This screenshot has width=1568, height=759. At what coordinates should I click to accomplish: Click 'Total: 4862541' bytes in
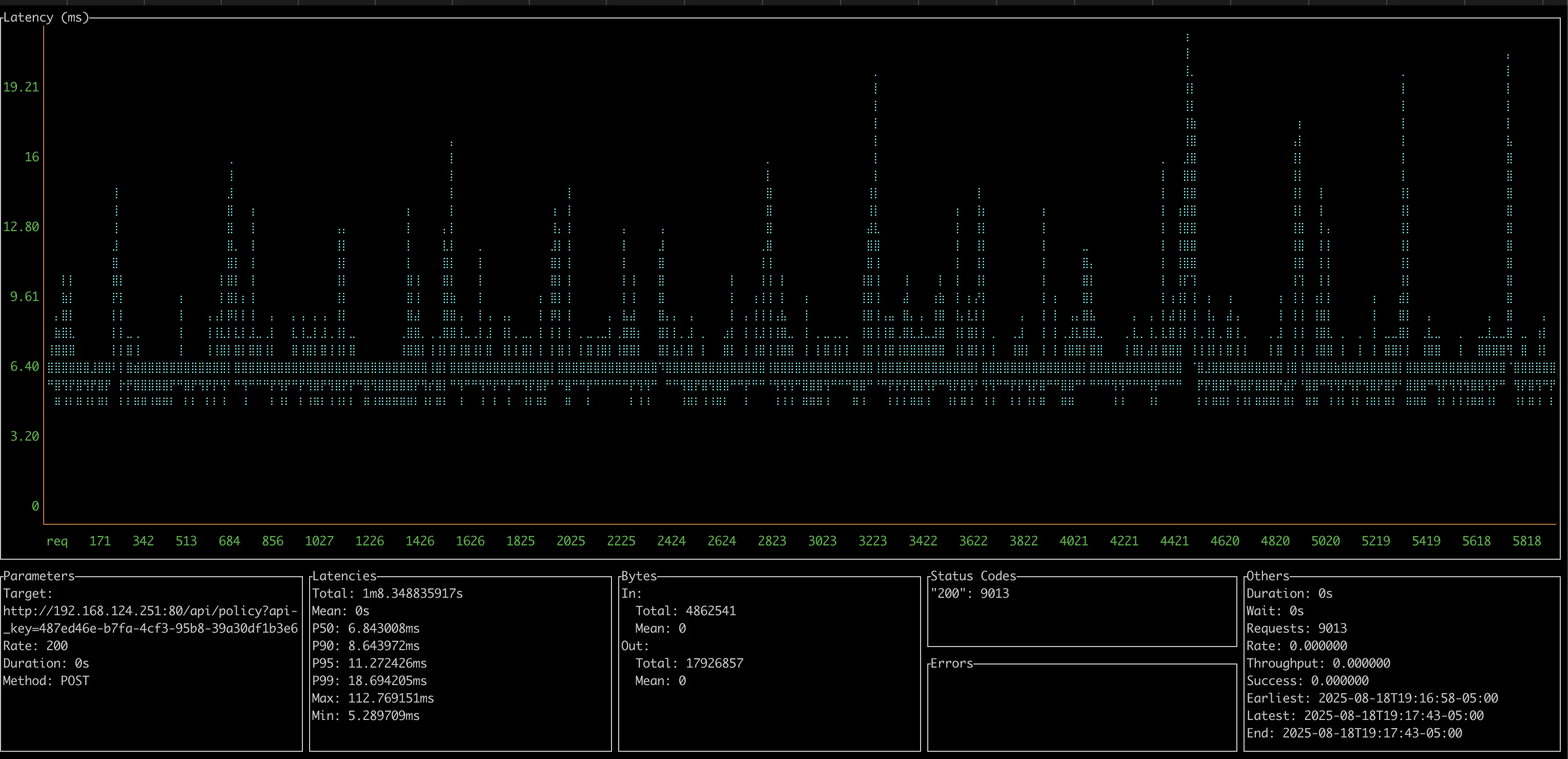(x=686, y=611)
